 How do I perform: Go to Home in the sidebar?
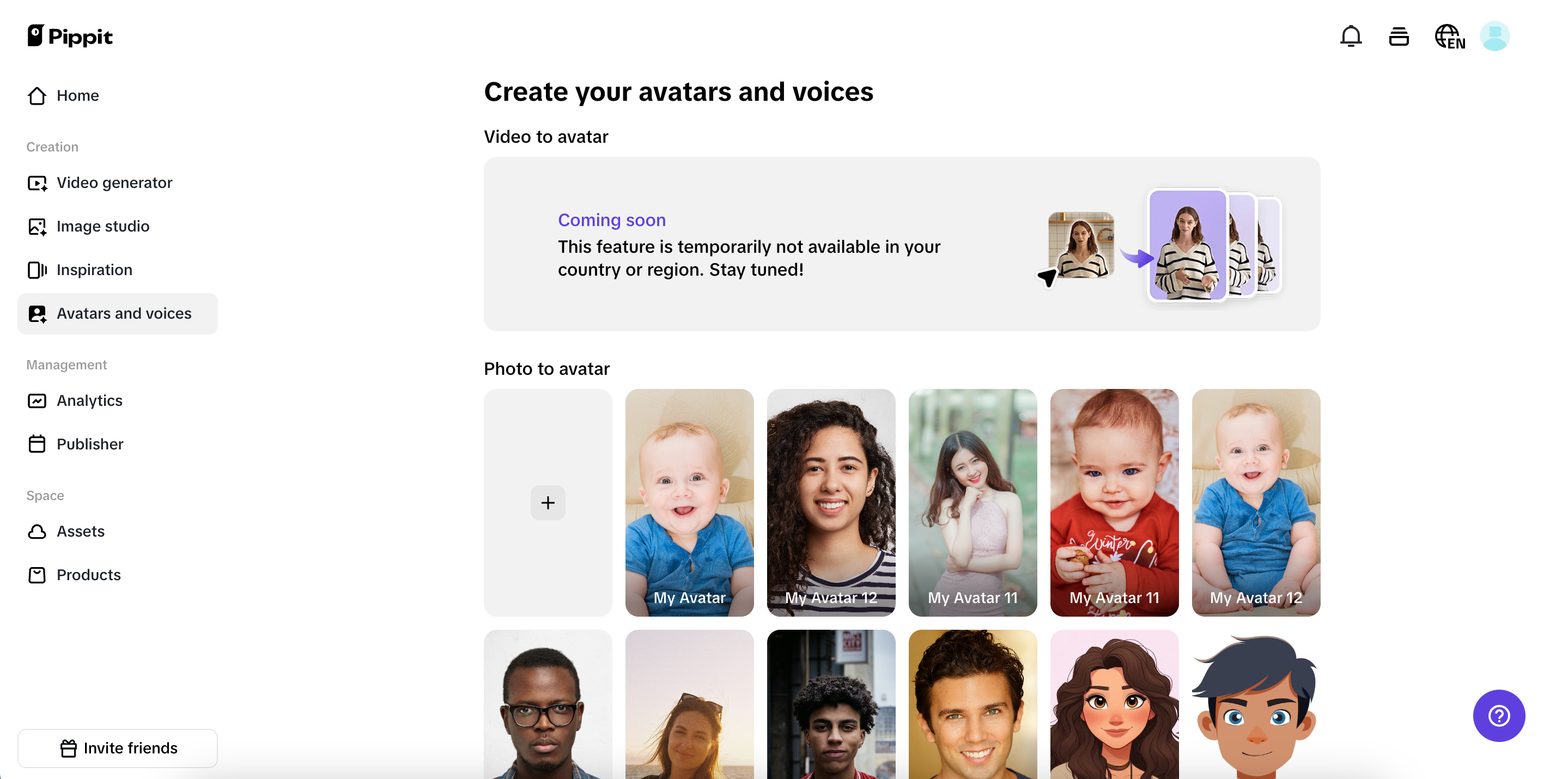coord(78,95)
